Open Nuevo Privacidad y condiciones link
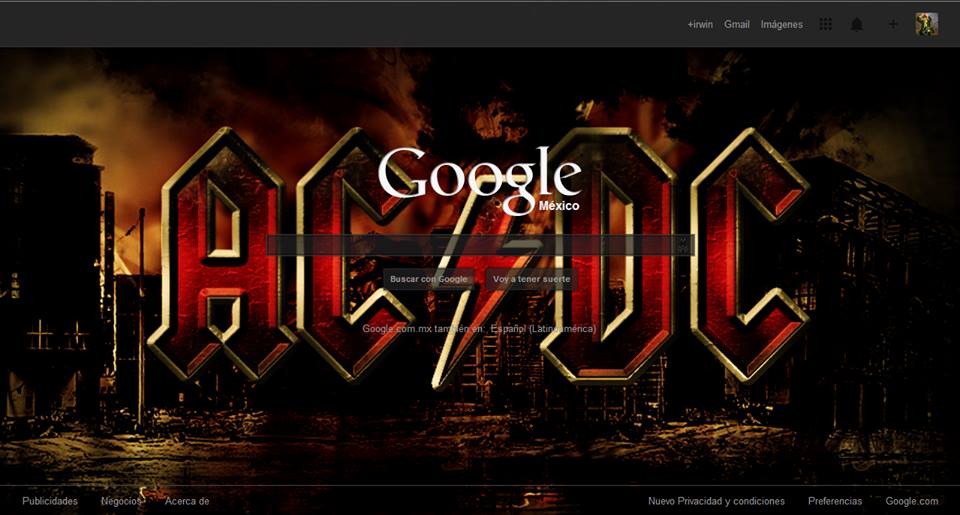 (x=716, y=501)
